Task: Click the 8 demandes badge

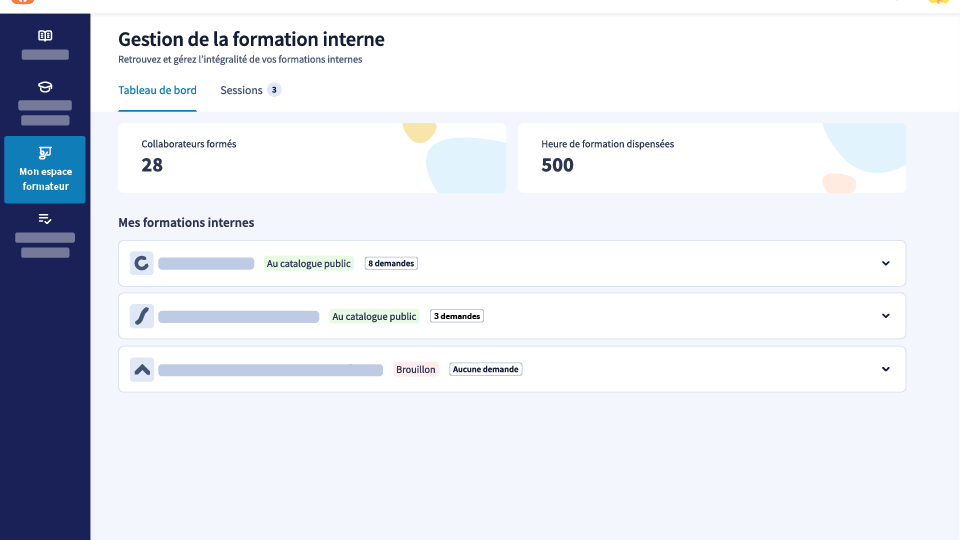Action: (390, 264)
